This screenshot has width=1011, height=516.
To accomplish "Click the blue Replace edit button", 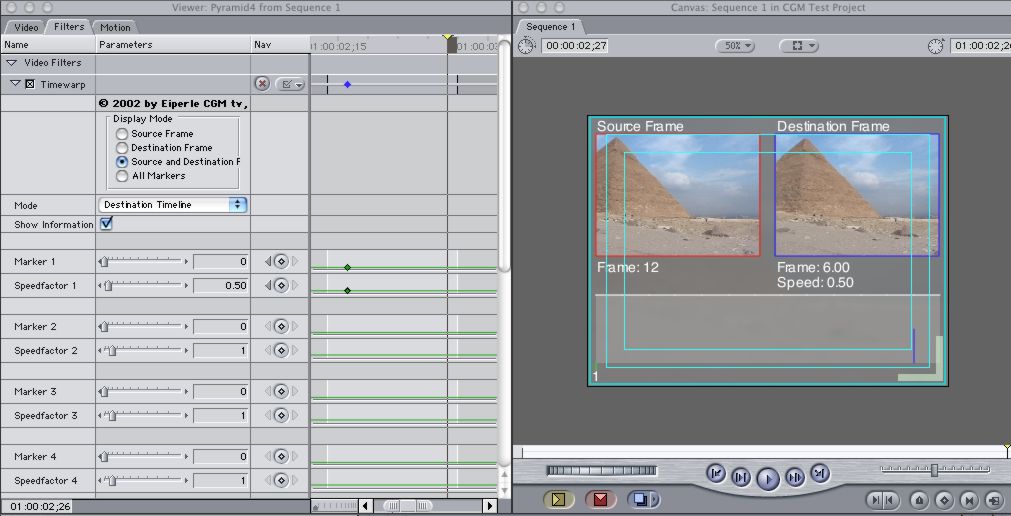I will (640, 499).
